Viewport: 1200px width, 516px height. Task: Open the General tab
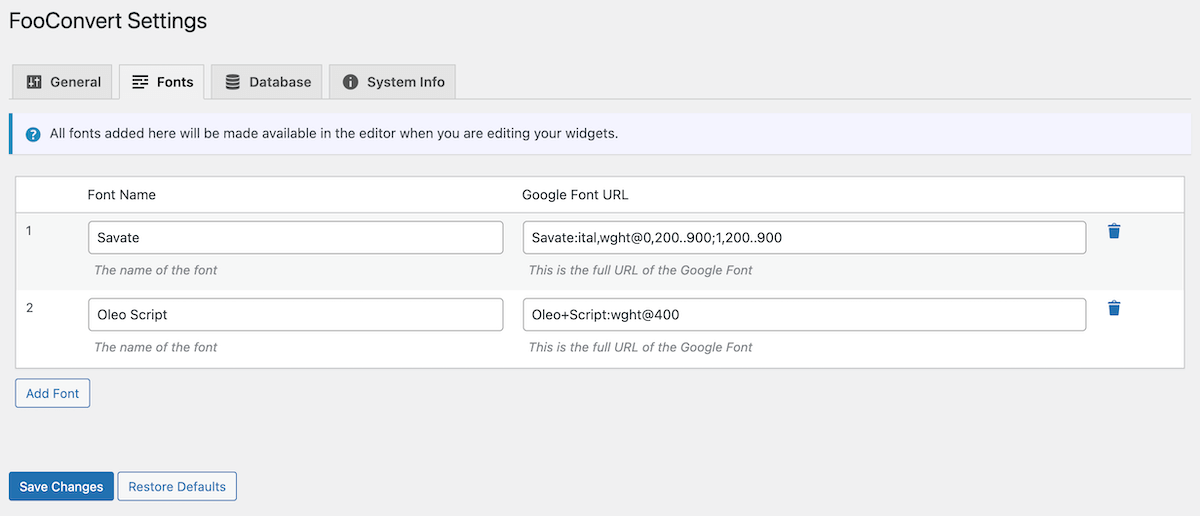(64, 82)
